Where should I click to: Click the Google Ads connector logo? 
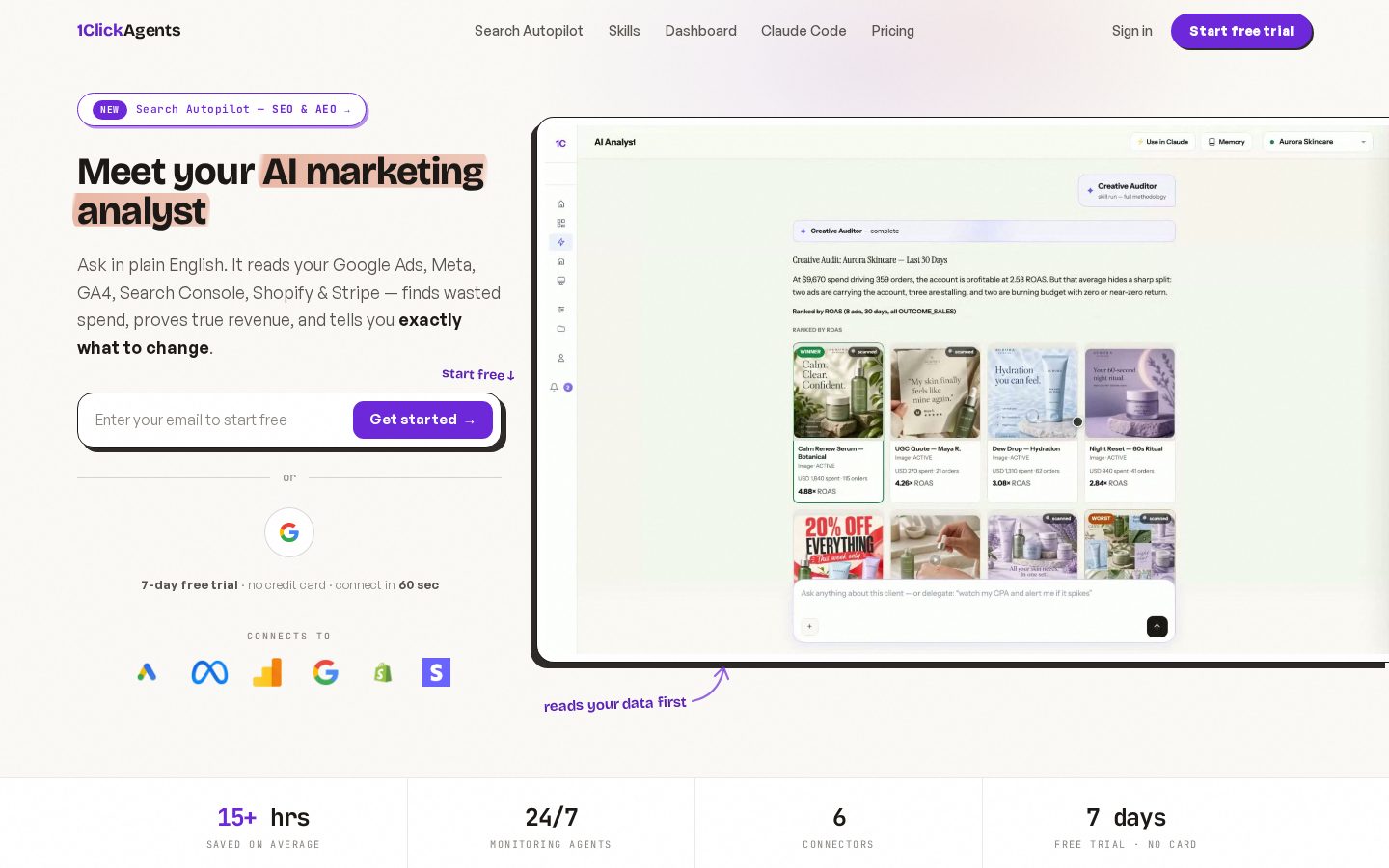tap(147, 672)
